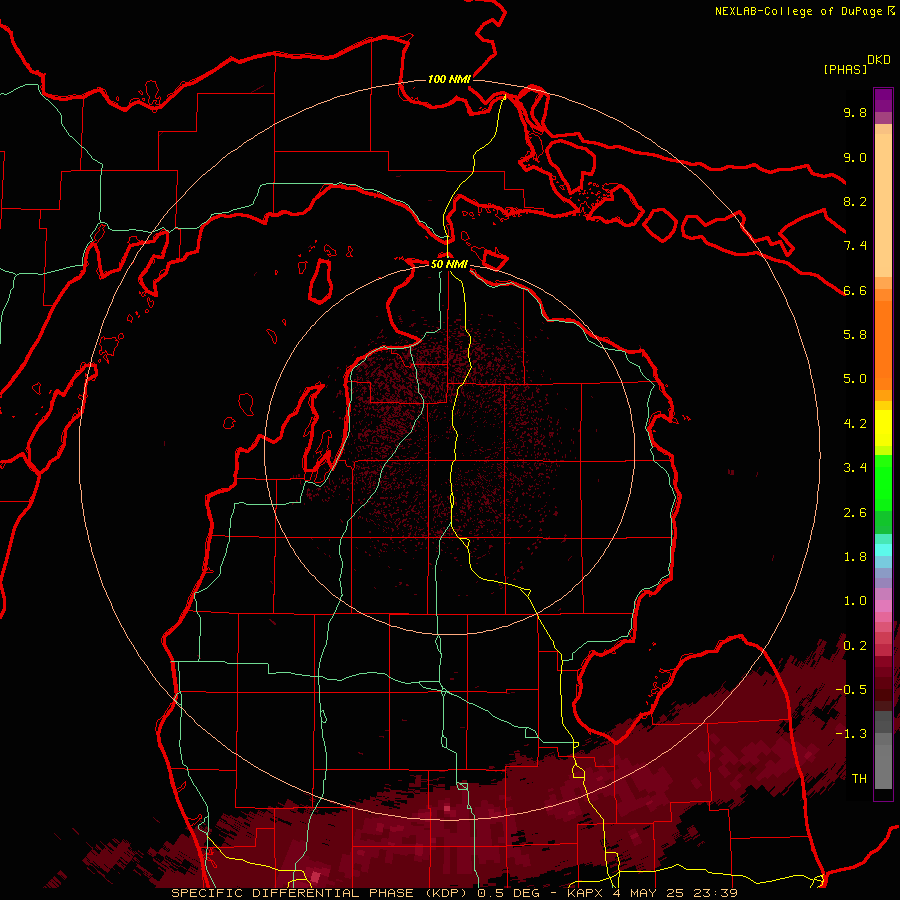The width and height of the screenshot is (900, 900).
Task: Click the 5.8 value on color scale
Action: coord(855,335)
